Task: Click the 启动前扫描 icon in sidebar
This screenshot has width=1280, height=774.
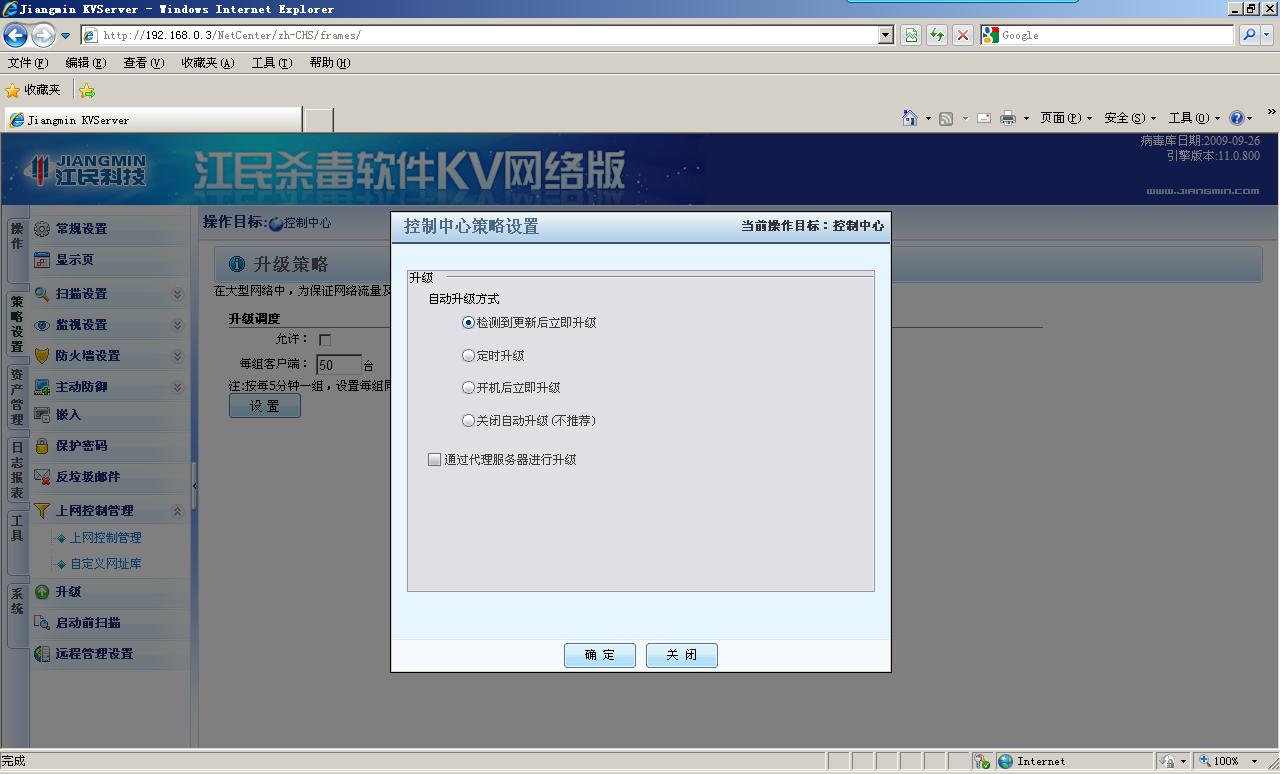Action: (x=42, y=623)
